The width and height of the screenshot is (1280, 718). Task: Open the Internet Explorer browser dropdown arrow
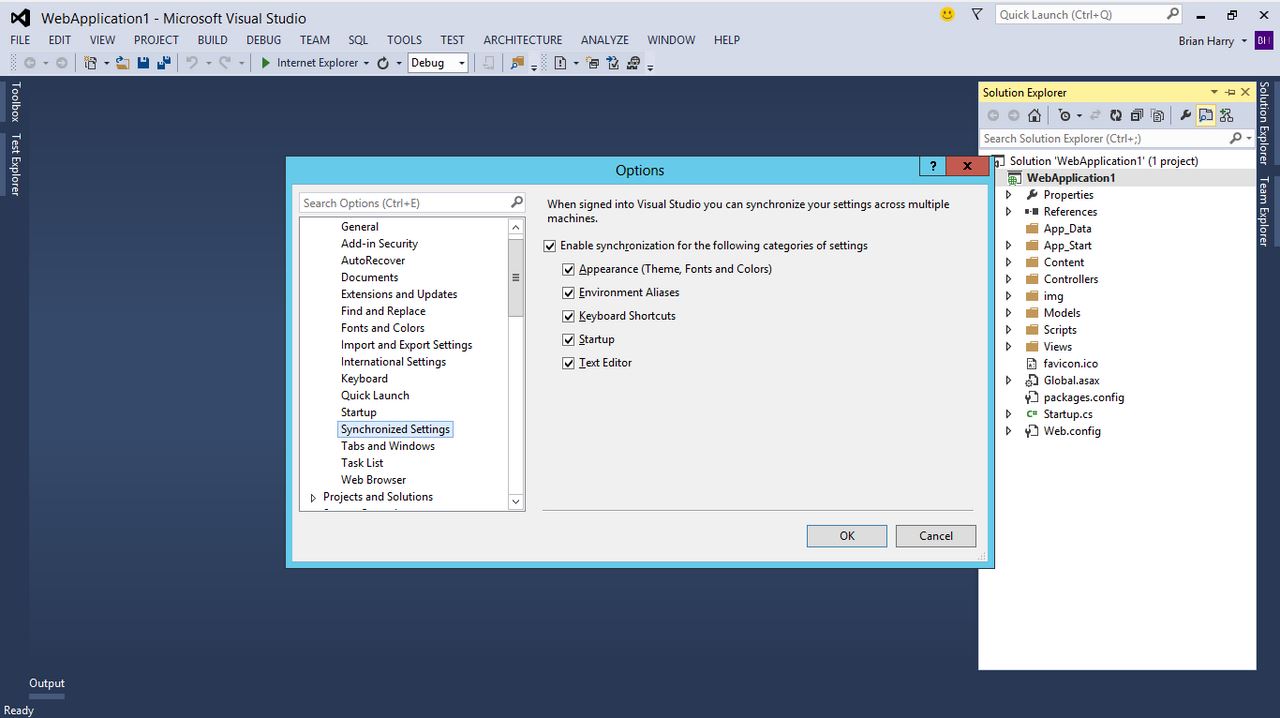[x=366, y=63]
